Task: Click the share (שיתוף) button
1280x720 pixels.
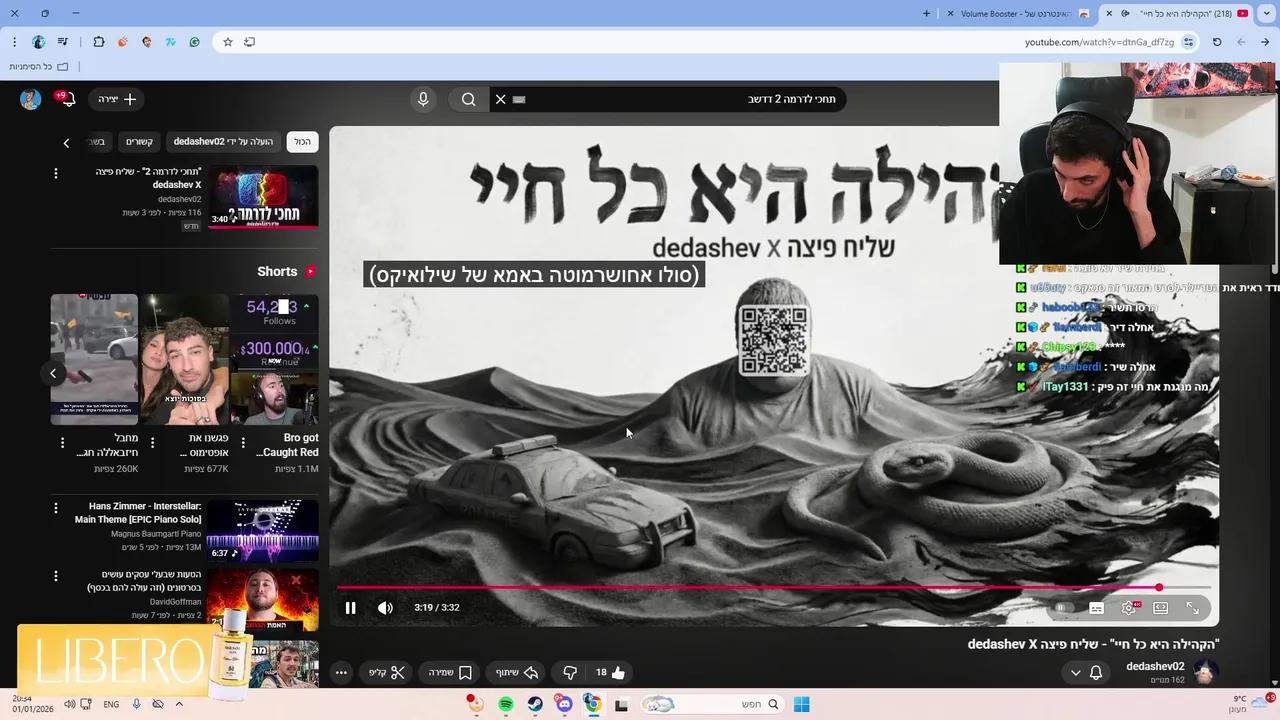Action: [x=517, y=673]
